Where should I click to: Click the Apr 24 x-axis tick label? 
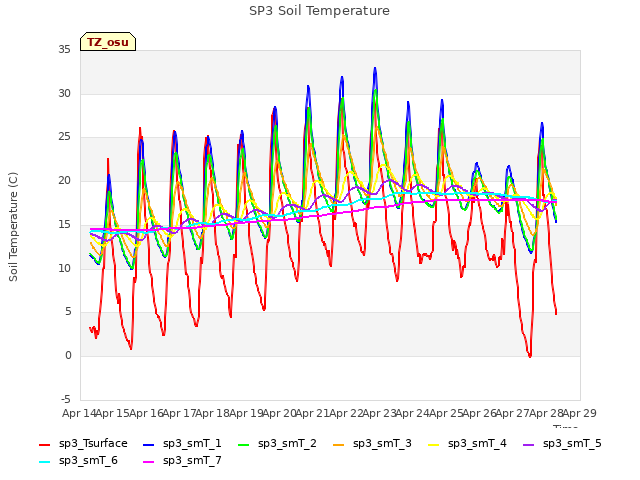coord(413,413)
